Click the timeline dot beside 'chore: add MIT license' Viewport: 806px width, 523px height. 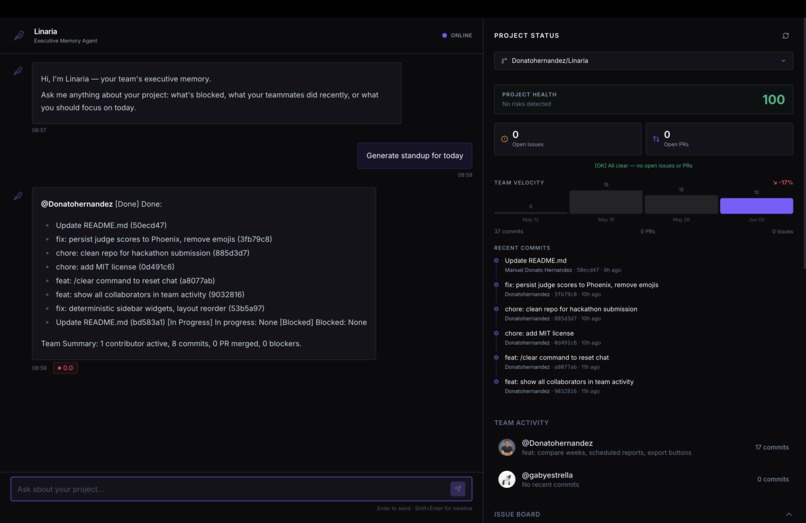[496, 333]
